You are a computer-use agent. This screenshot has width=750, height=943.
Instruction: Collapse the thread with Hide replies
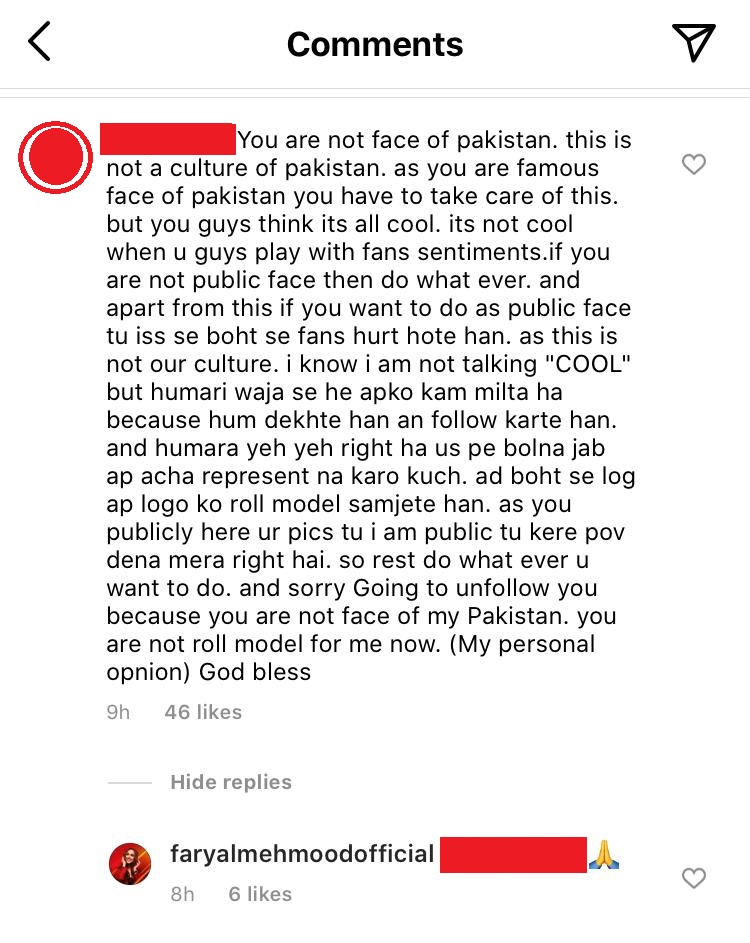pyautogui.click(x=231, y=782)
